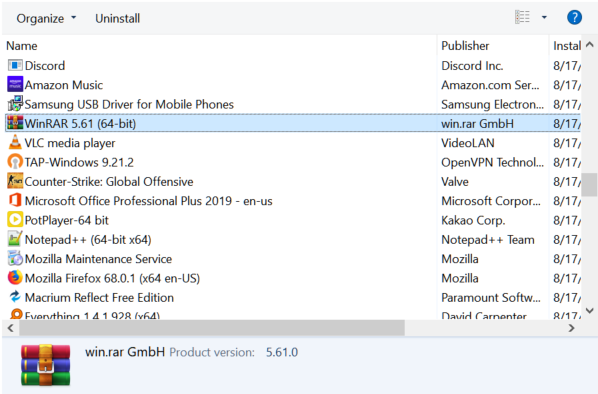The width and height of the screenshot is (598, 394).
Task: Open the view options dropdown arrow
Action: (x=544, y=18)
